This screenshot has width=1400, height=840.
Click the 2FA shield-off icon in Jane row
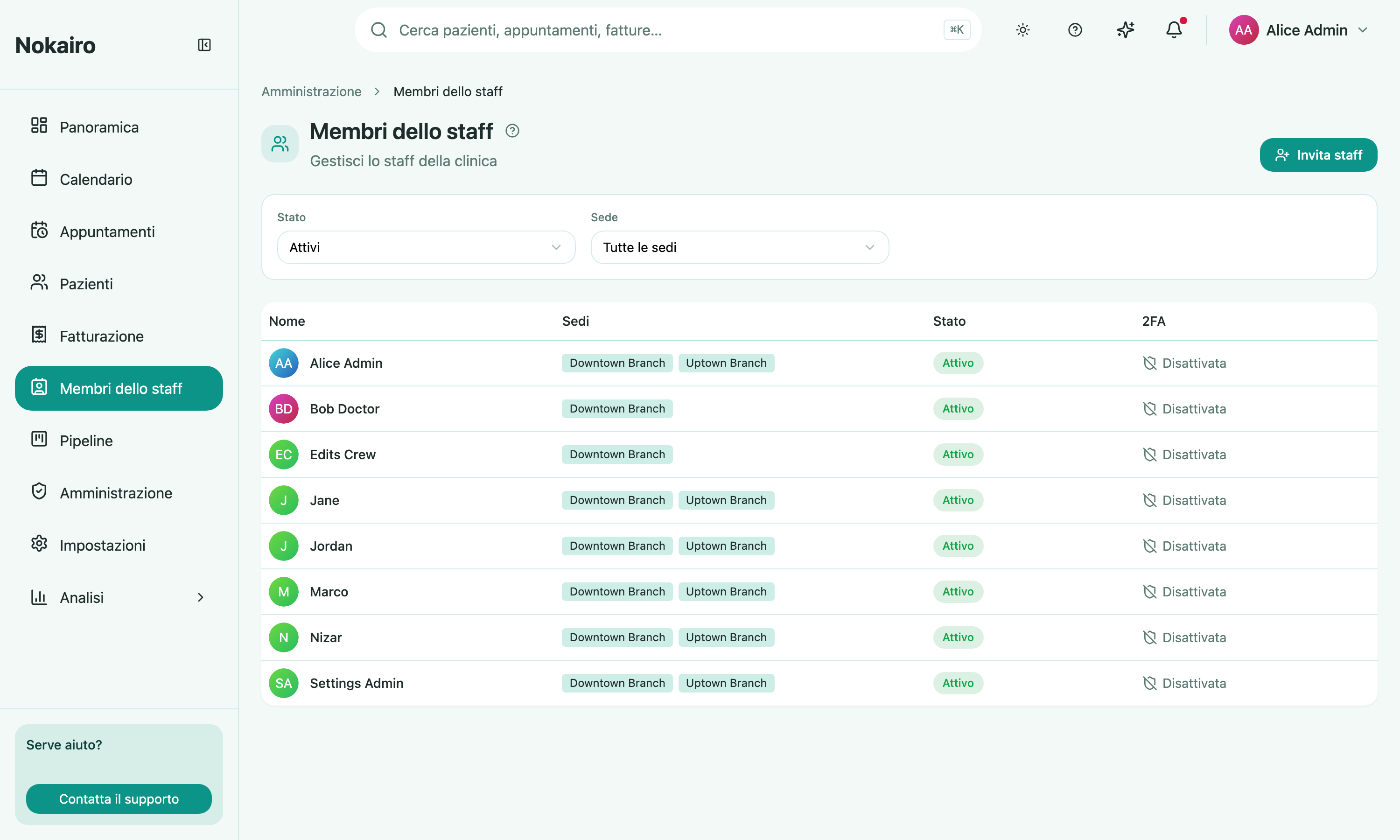point(1149,500)
